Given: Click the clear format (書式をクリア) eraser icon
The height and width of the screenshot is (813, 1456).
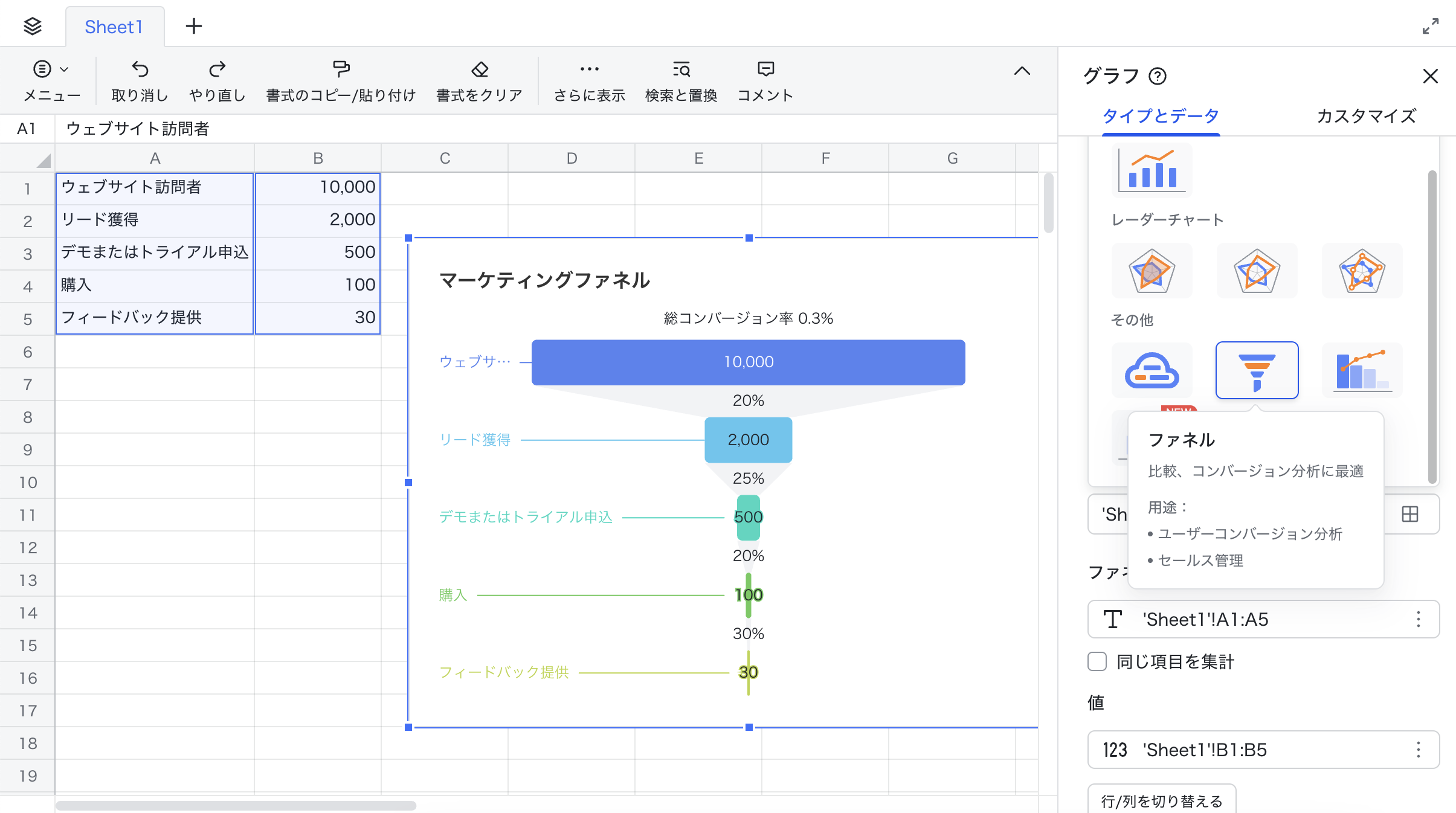Looking at the screenshot, I should pos(480,69).
